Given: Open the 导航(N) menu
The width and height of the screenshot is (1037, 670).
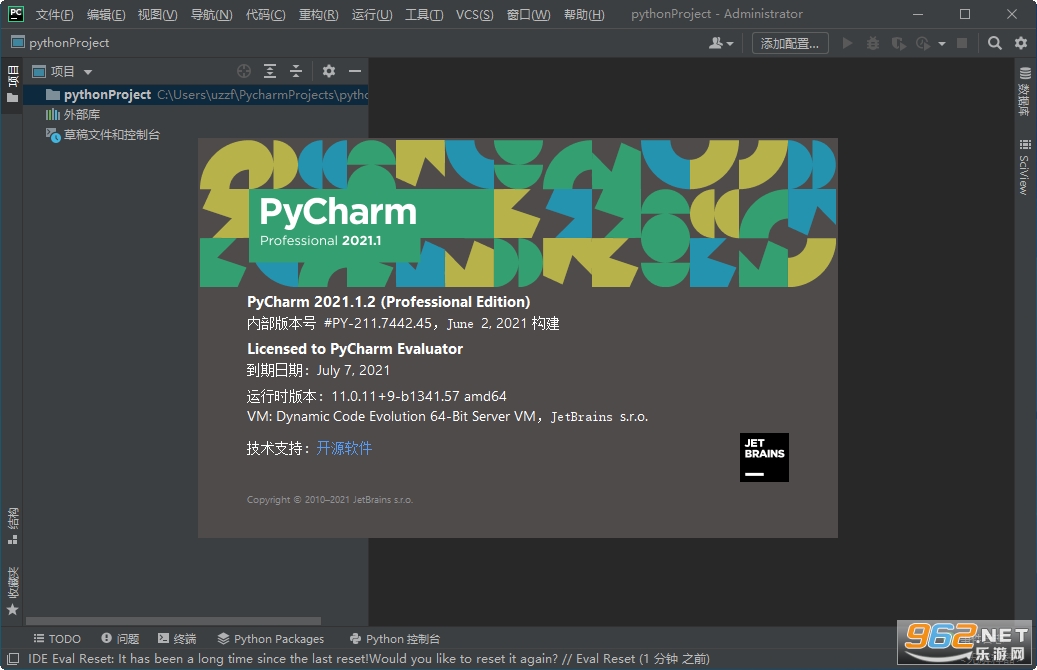Looking at the screenshot, I should (212, 15).
